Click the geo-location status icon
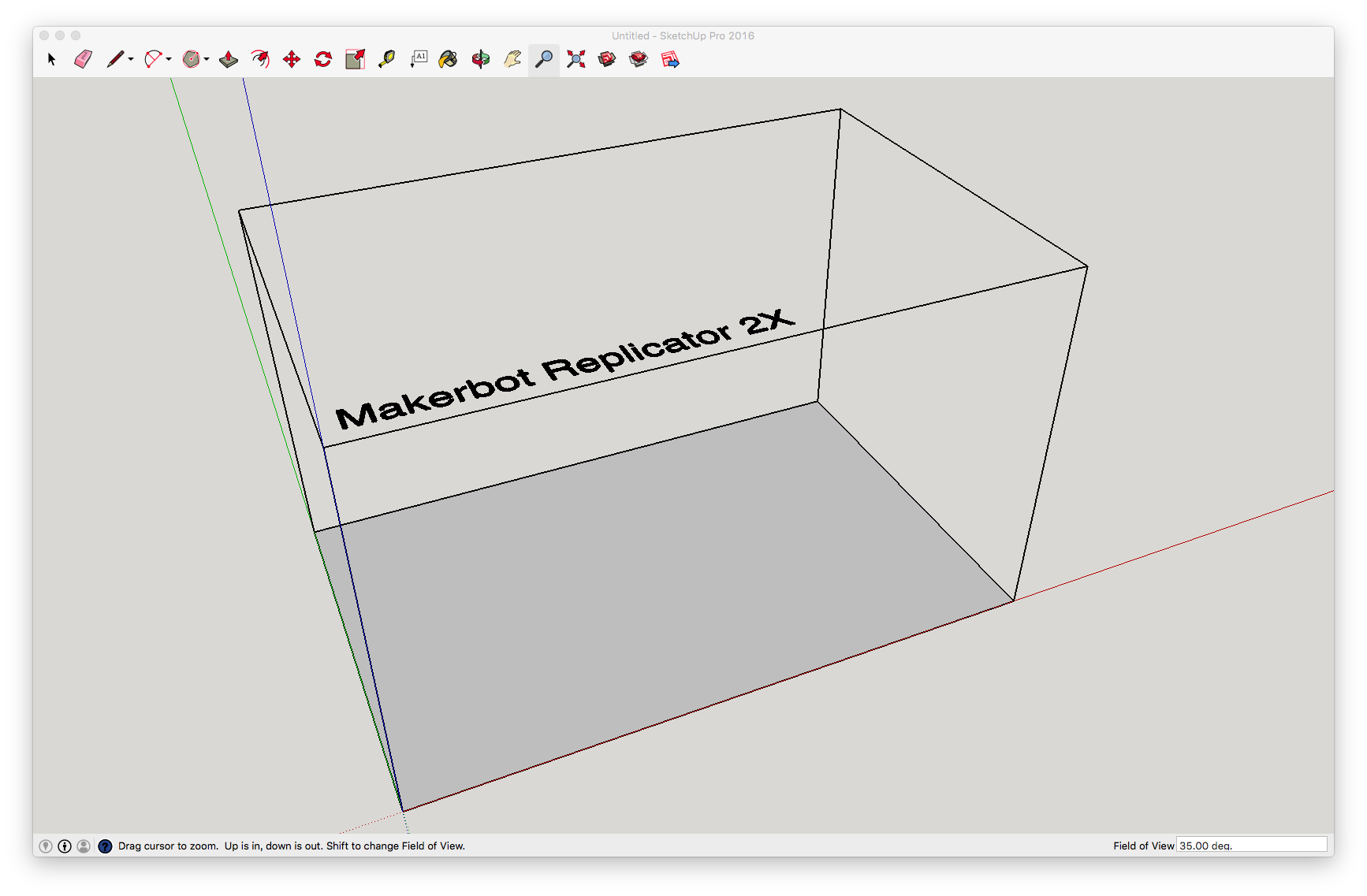The height and width of the screenshot is (896, 1367). [x=46, y=846]
